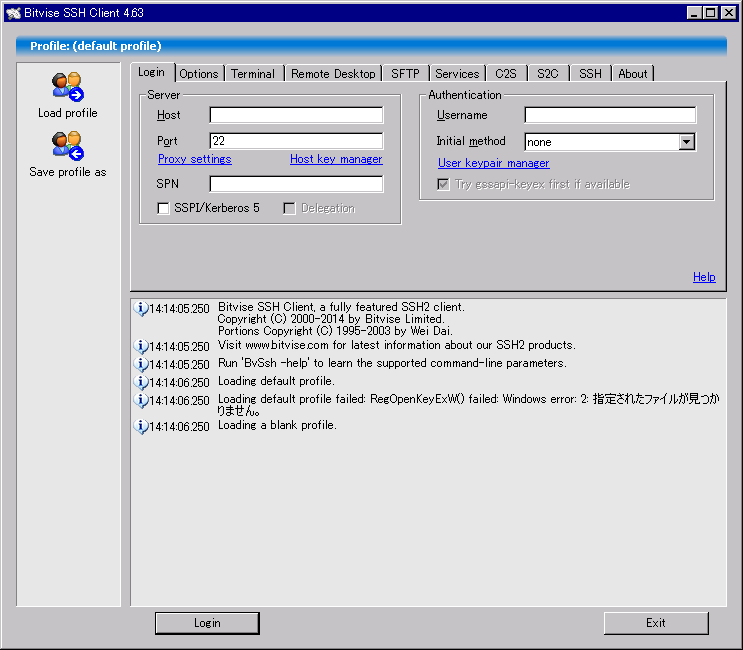Click info icon beside 'Loading a blank profile' entry
This screenshot has width=743, height=650.
pos(140,426)
